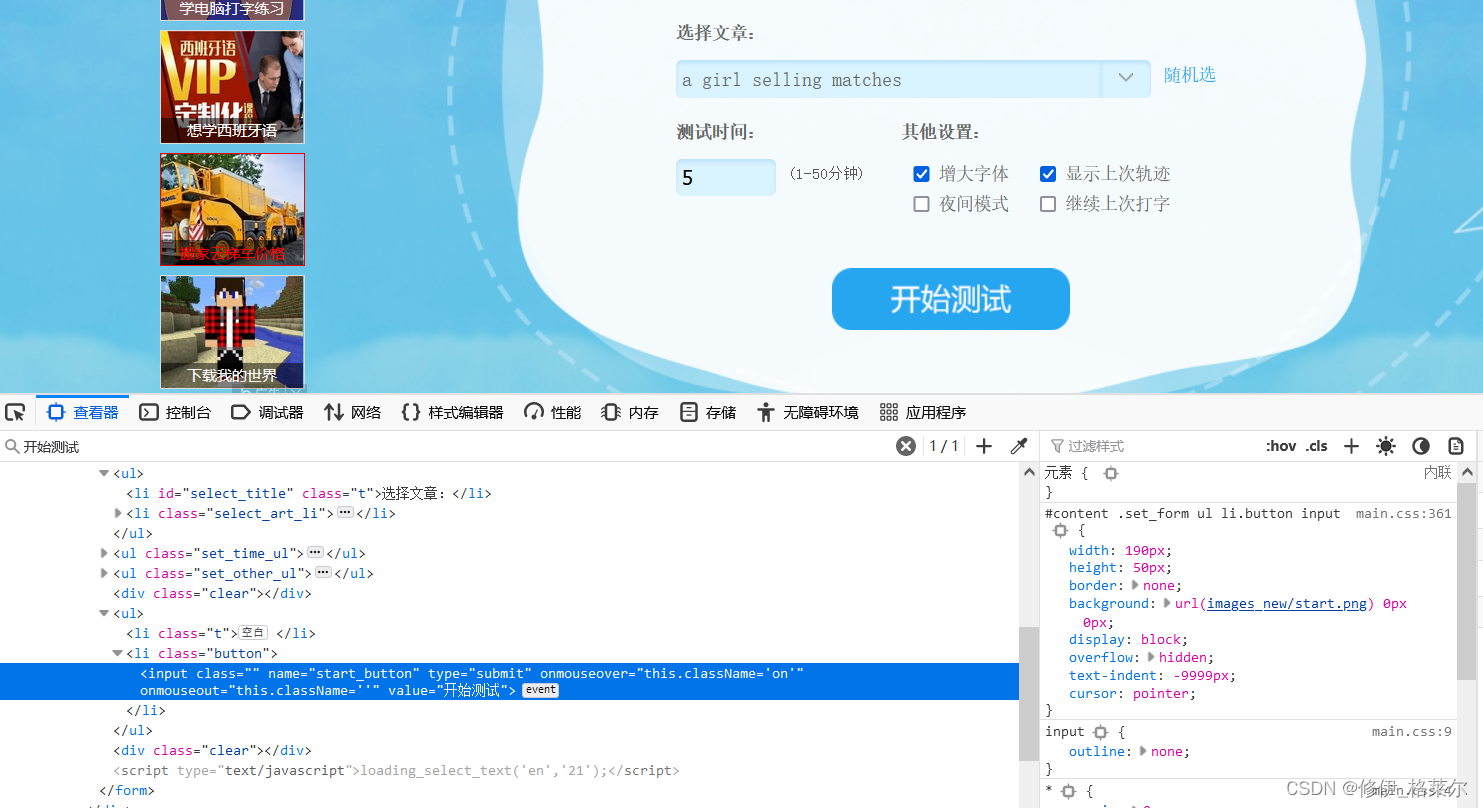Open the images_new/start.png link

(1287, 604)
